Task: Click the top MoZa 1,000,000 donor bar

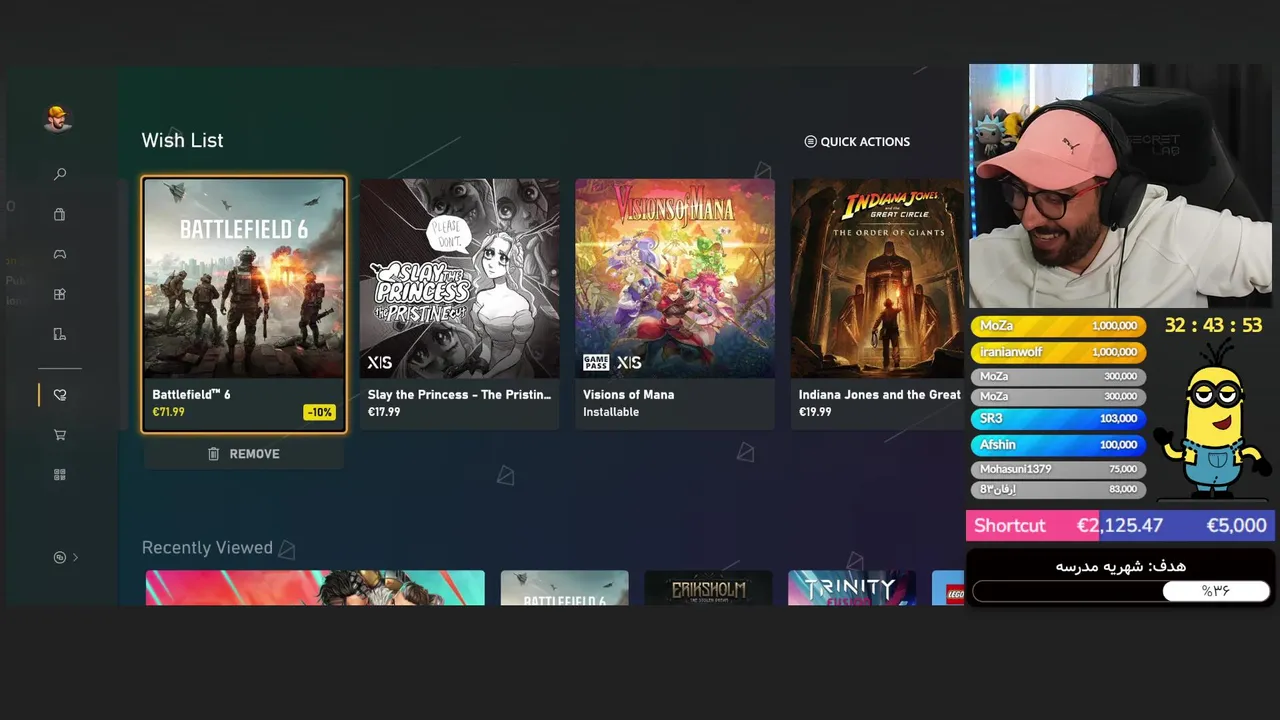Action: 1058,326
